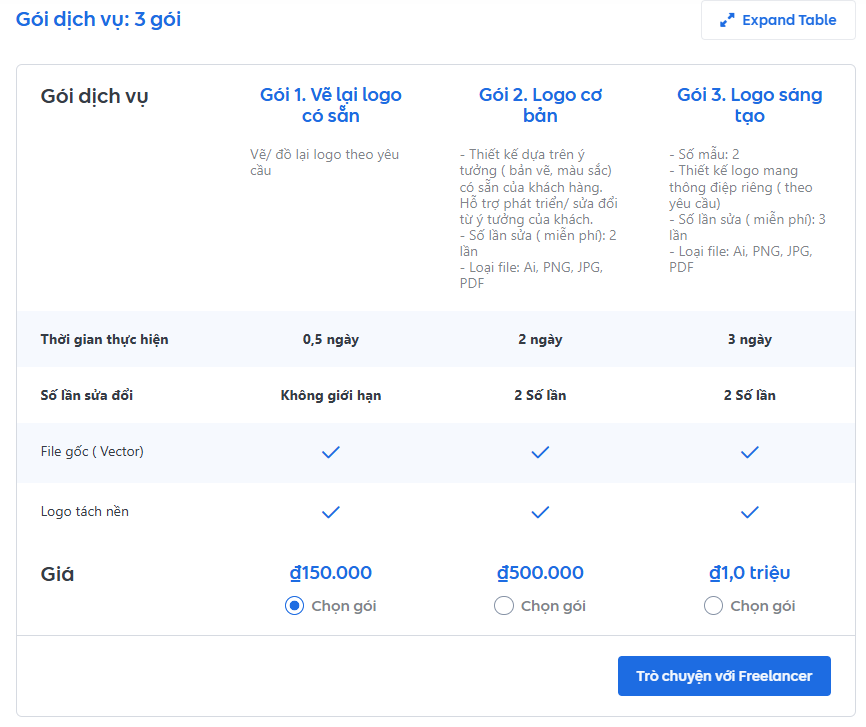This screenshot has width=866, height=727.
Task: Click Không giới hạn revisions cell
Action: 331,395
